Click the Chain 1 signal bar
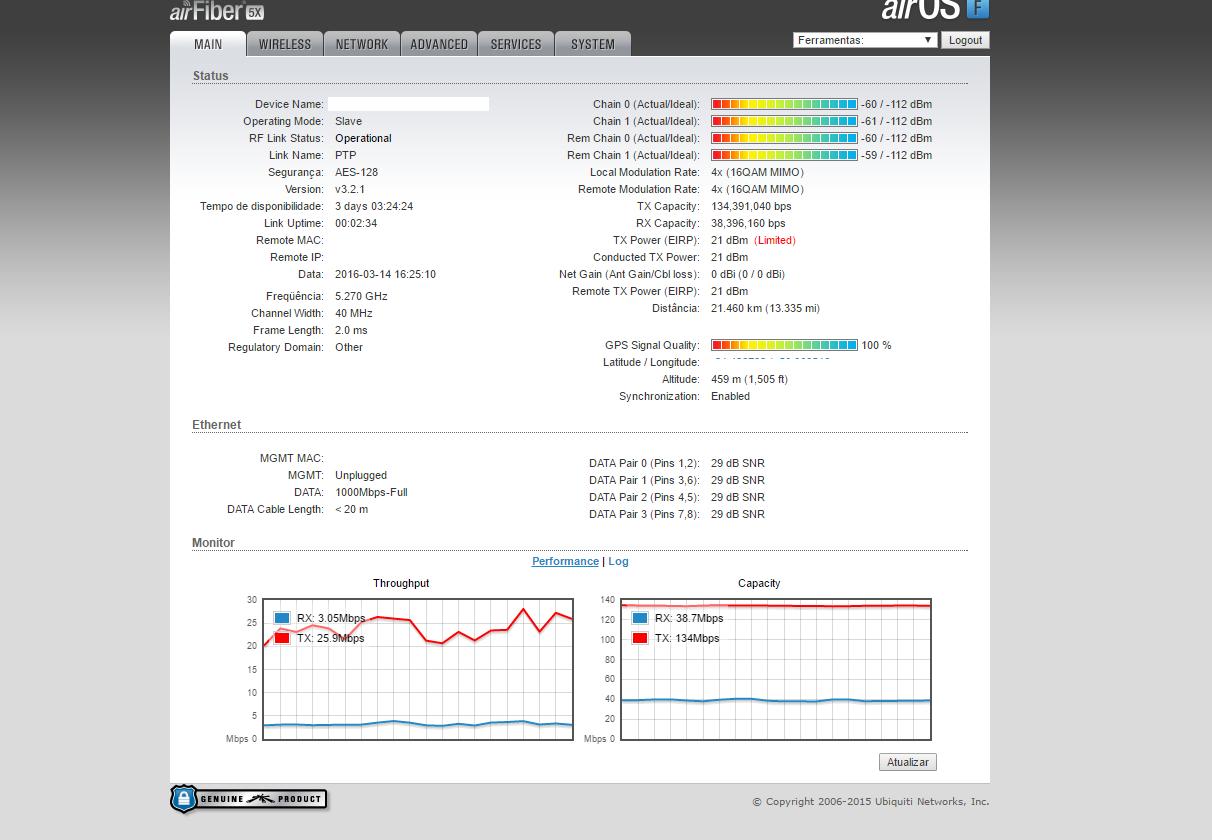 click(784, 121)
